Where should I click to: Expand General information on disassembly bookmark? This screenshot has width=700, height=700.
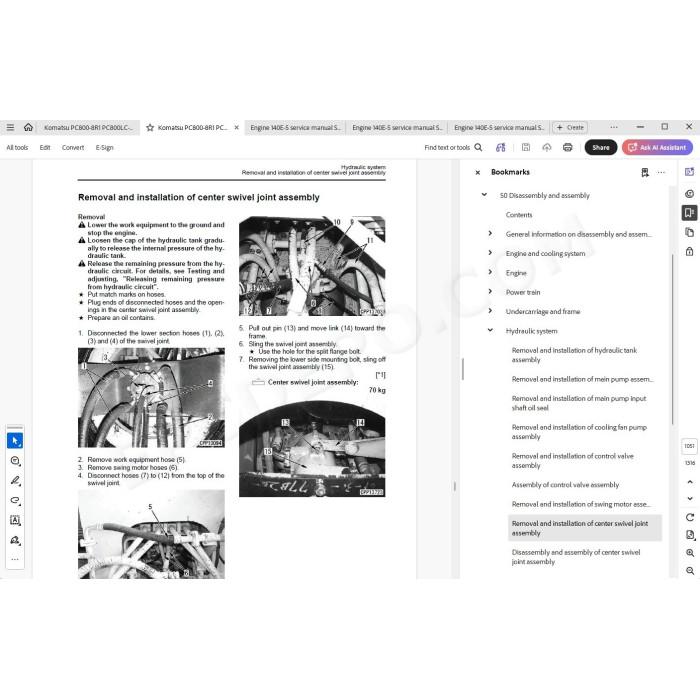(x=490, y=233)
